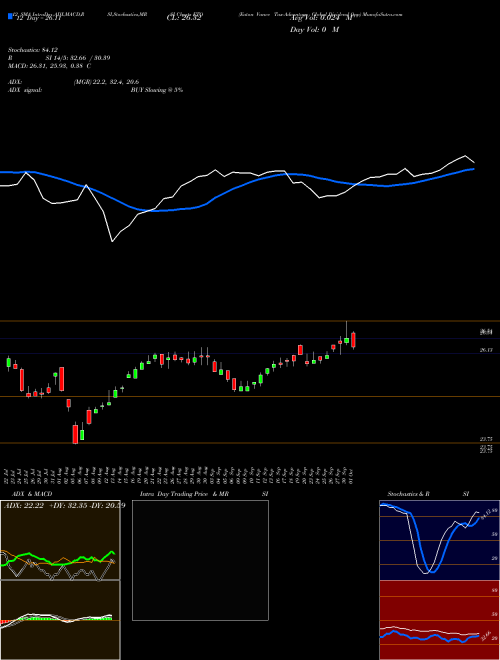Click the lowest red candlestick near 23.75 support

[x=75, y=434]
